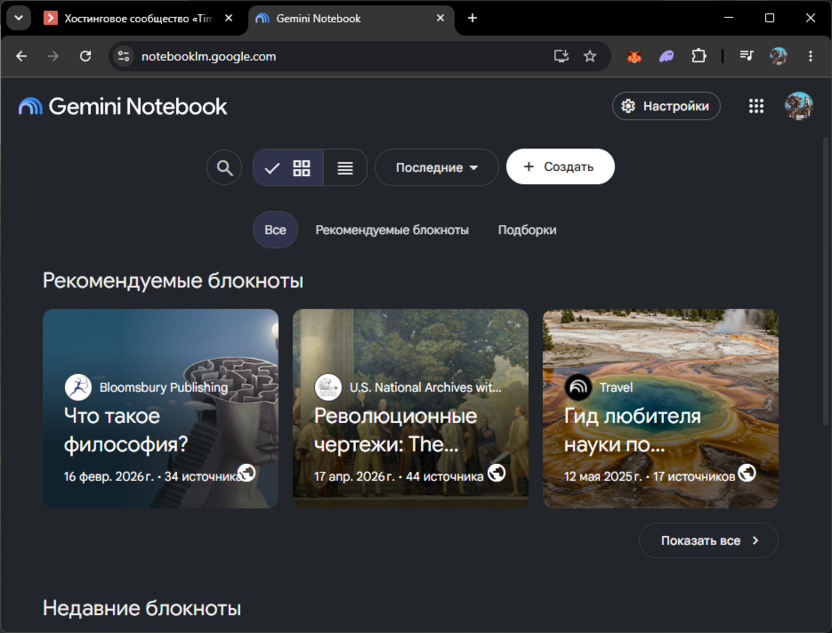Open the purple ghost extension icon
Image resolution: width=832 pixels, height=633 pixels.
(666, 56)
